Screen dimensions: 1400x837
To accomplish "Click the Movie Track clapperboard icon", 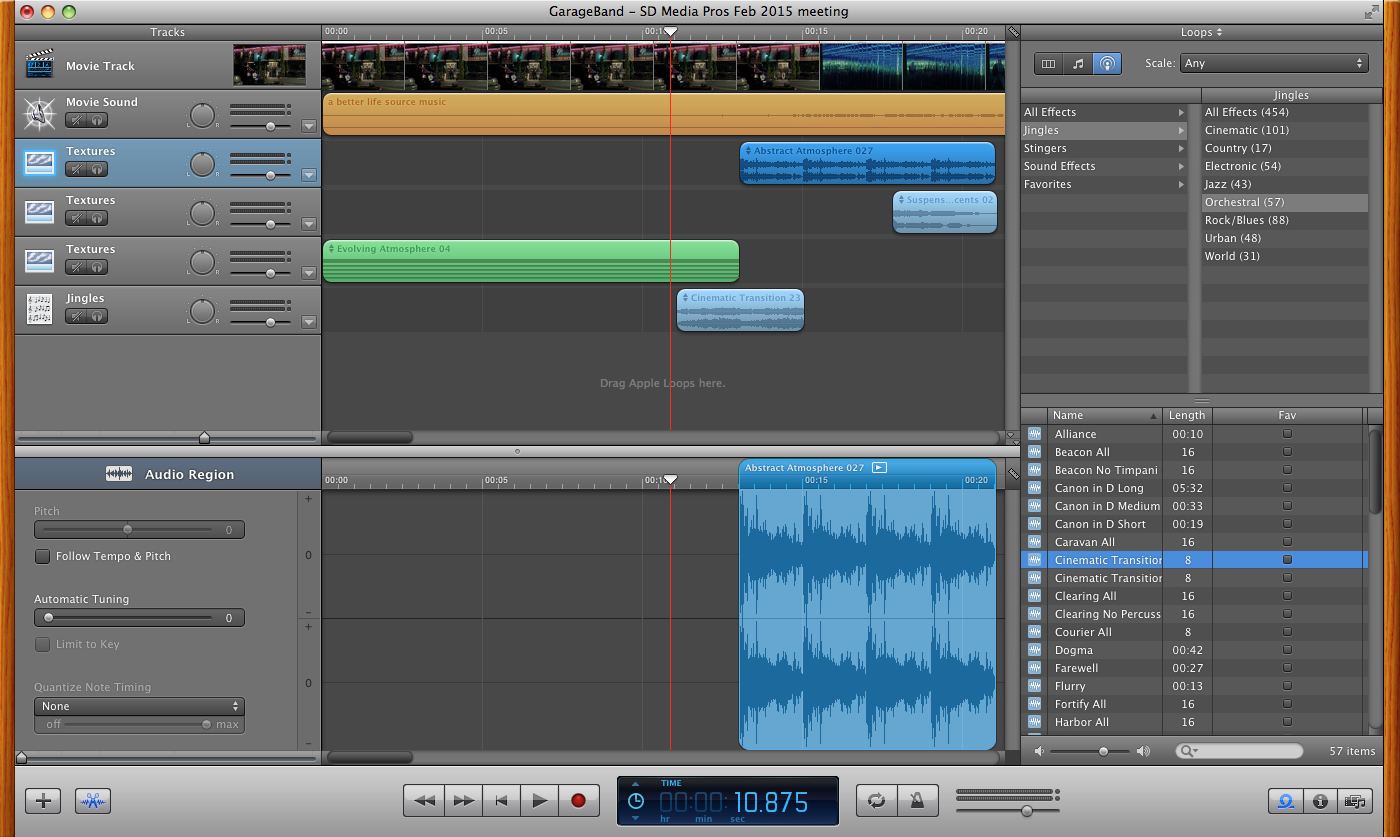I will [x=40, y=66].
